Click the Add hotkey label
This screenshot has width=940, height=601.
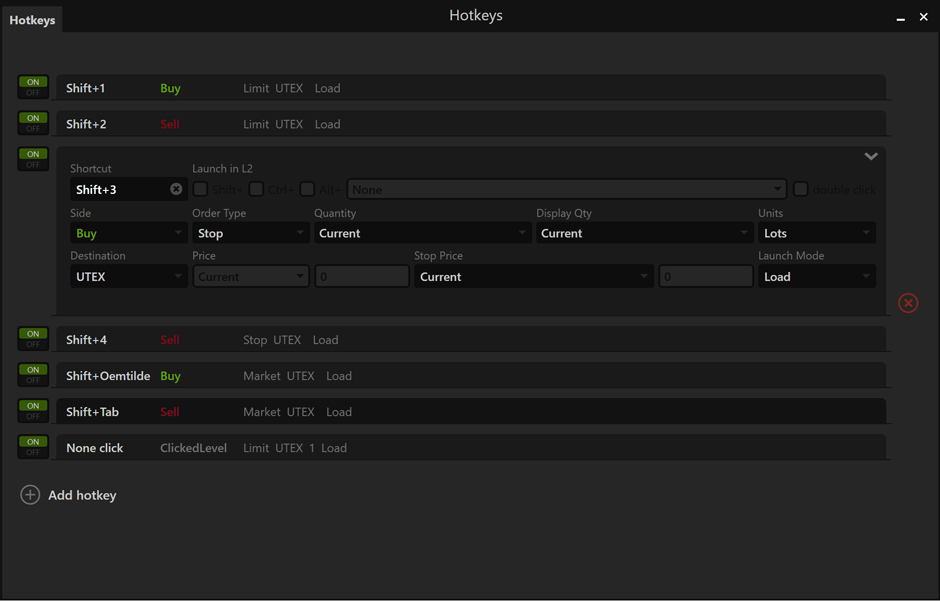[x=82, y=495]
